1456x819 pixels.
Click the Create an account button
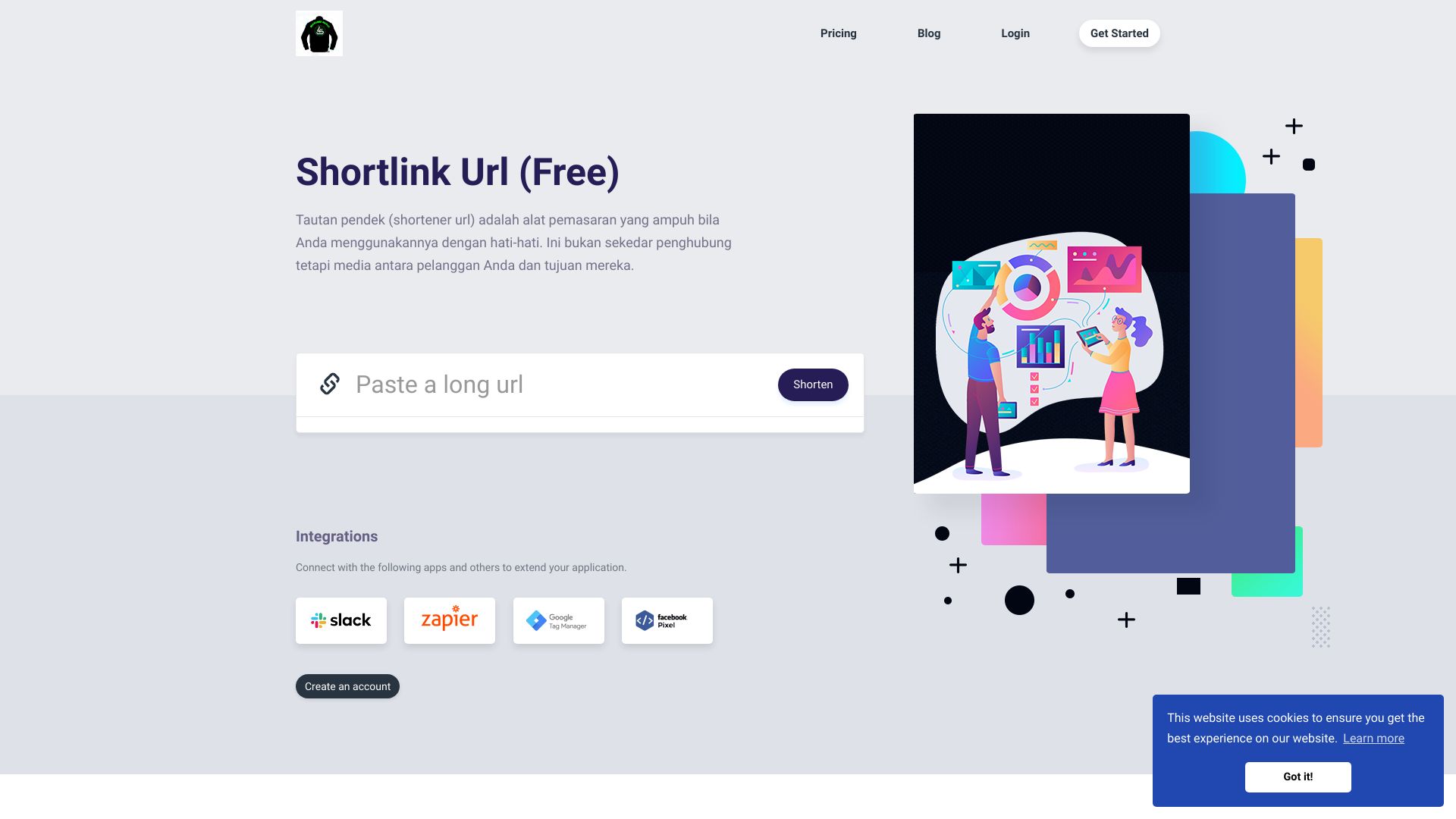[347, 686]
